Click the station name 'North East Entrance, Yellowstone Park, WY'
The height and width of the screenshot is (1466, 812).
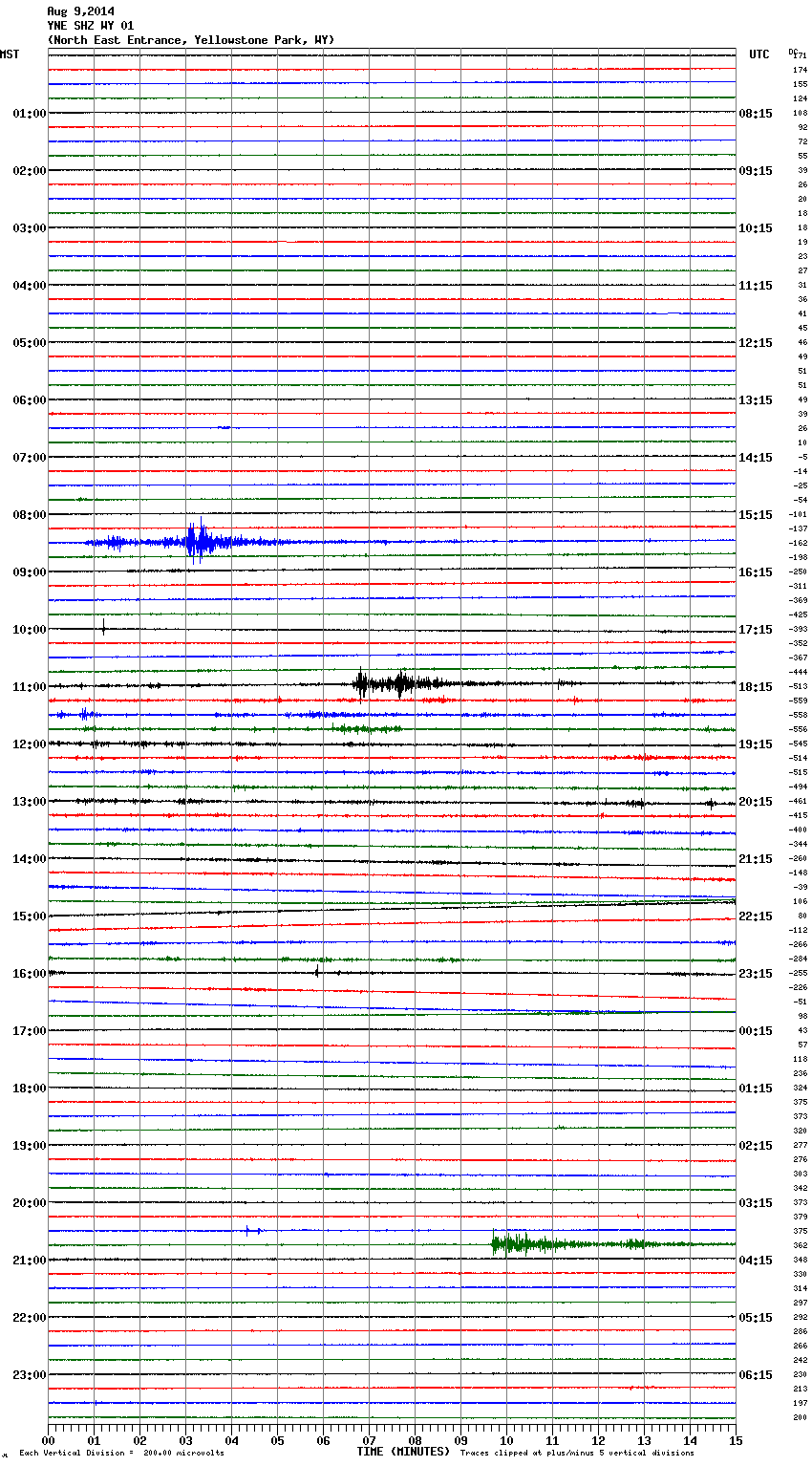[x=191, y=40]
